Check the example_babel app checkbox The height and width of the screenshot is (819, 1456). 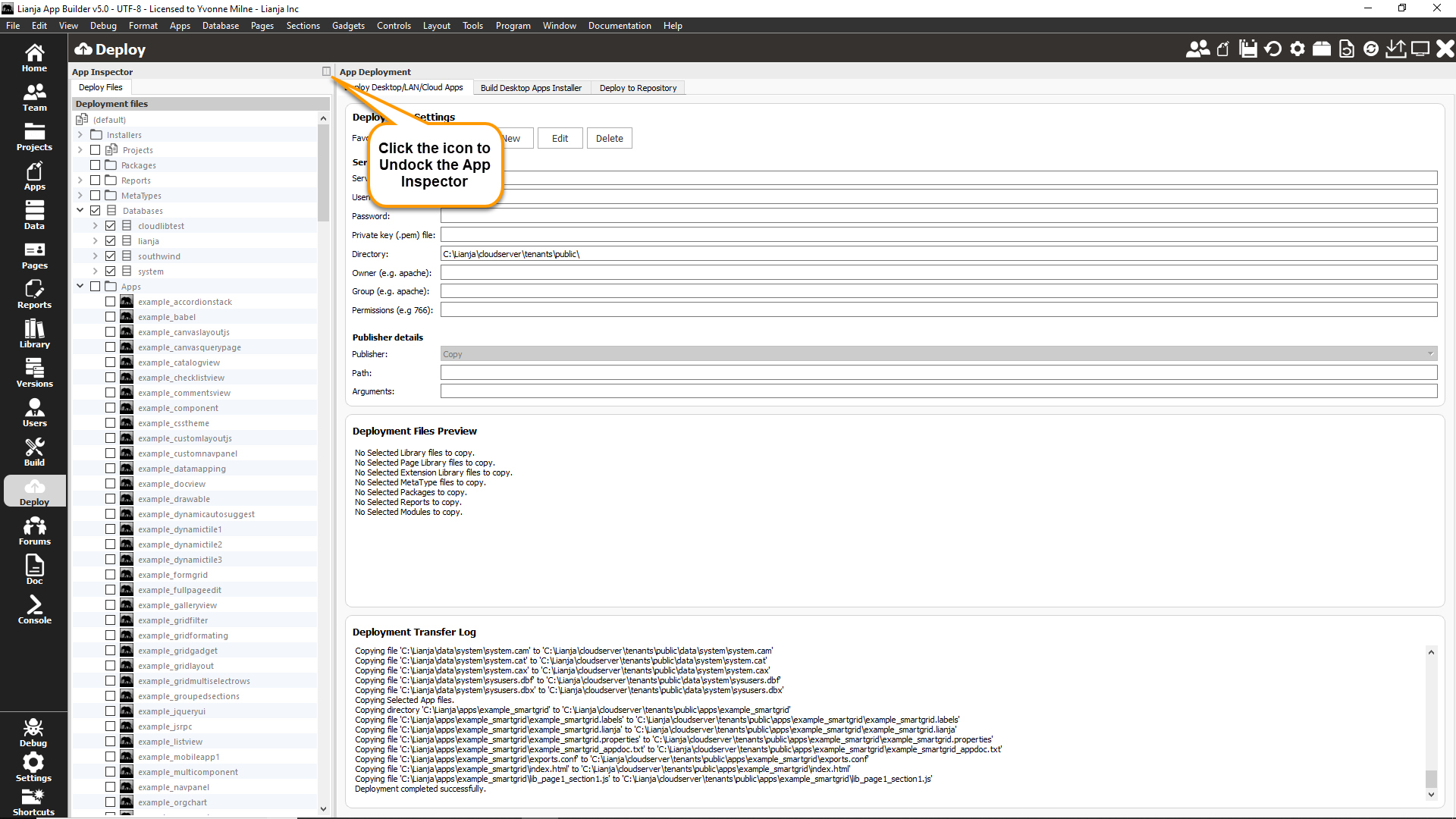[x=111, y=317]
